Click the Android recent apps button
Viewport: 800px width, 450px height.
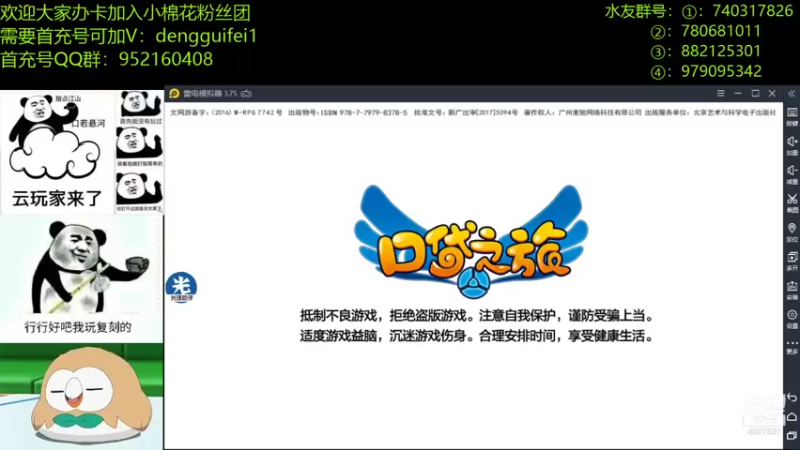792,436
